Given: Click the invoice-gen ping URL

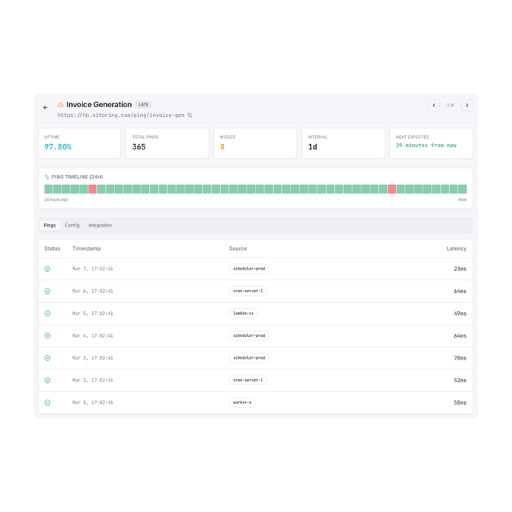Looking at the screenshot, I should (121, 115).
